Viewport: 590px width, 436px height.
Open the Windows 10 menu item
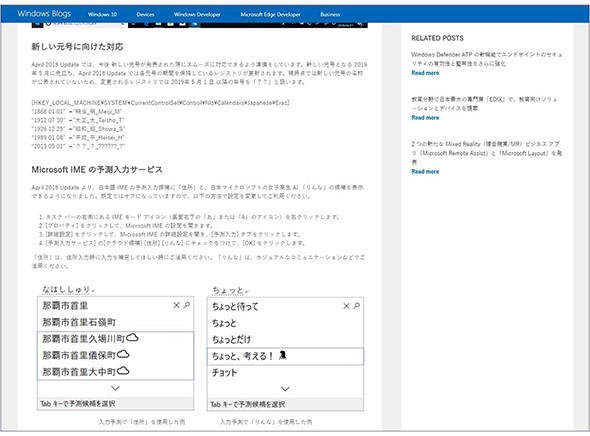point(102,15)
